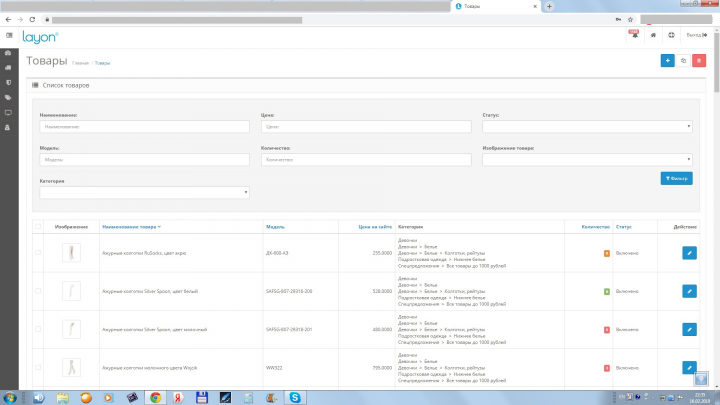Viewport: 720px width, 405px height.
Task: Go to Главная breadcrumb link
Action: click(80, 63)
